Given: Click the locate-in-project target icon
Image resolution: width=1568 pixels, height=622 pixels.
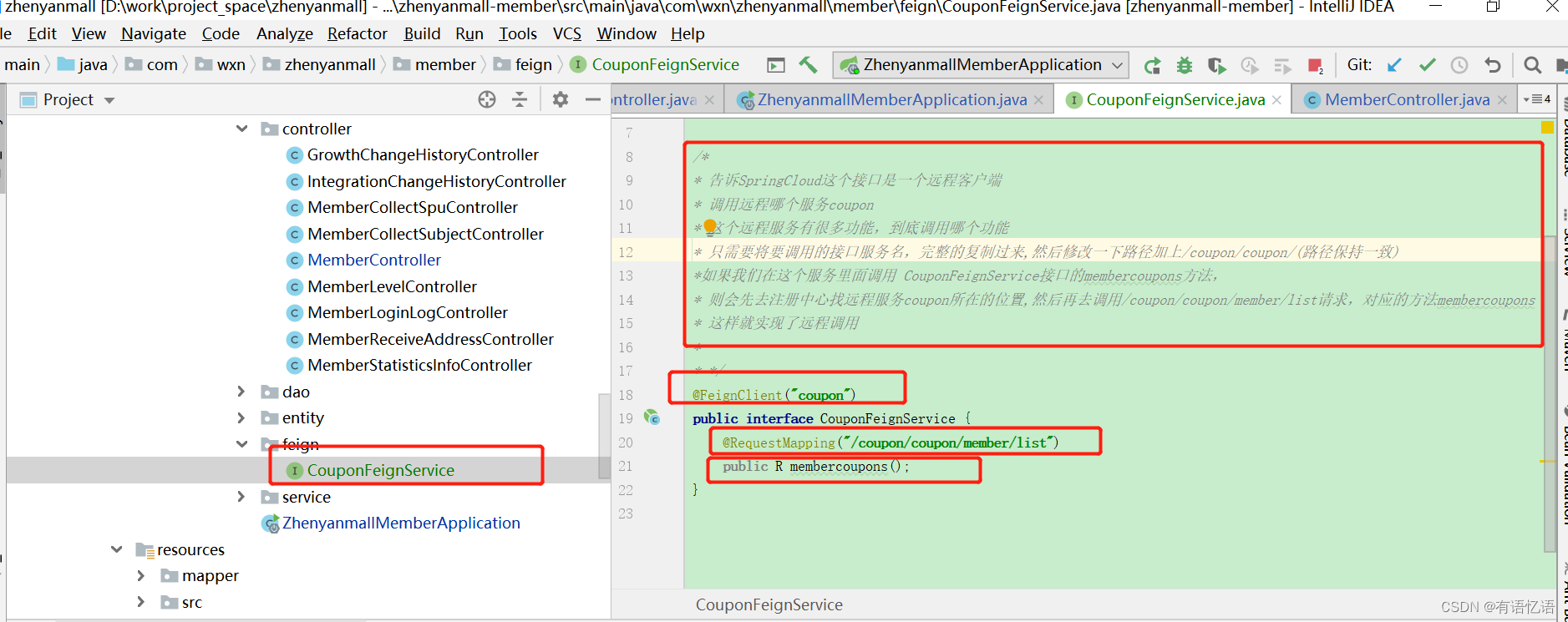Looking at the screenshot, I should click(x=487, y=100).
